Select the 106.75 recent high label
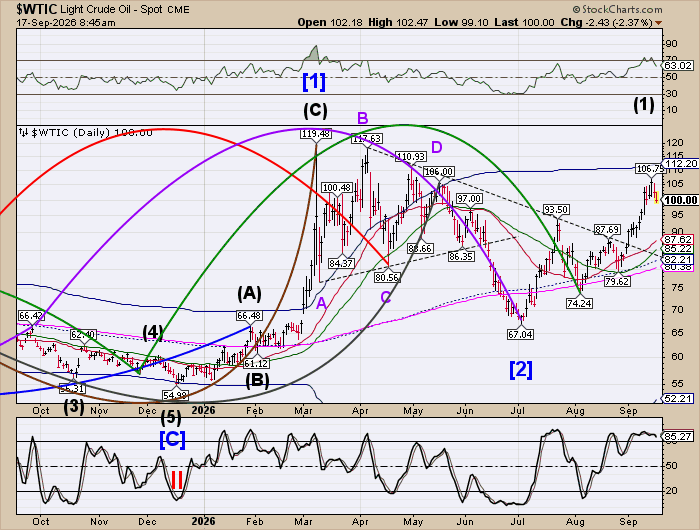The height and width of the screenshot is (530, 700). pyautogui.click(x=650, y=169)
